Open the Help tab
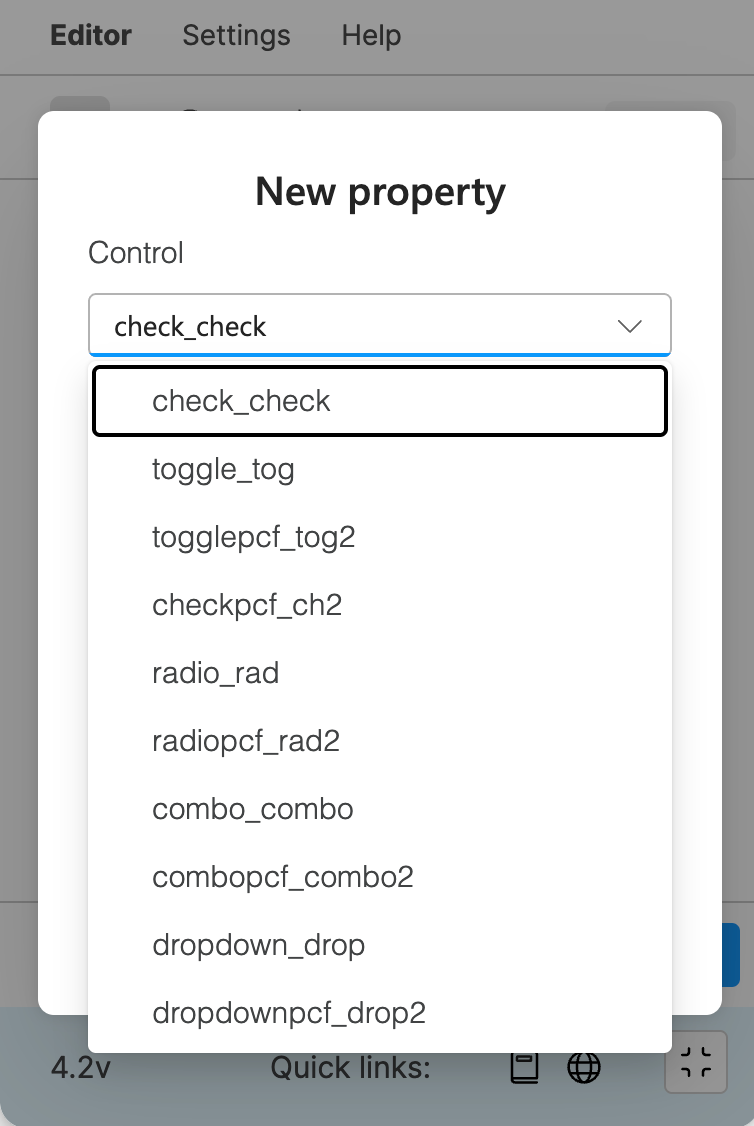The height and width of the screenshot is (1126, 754). click(371, 35)
